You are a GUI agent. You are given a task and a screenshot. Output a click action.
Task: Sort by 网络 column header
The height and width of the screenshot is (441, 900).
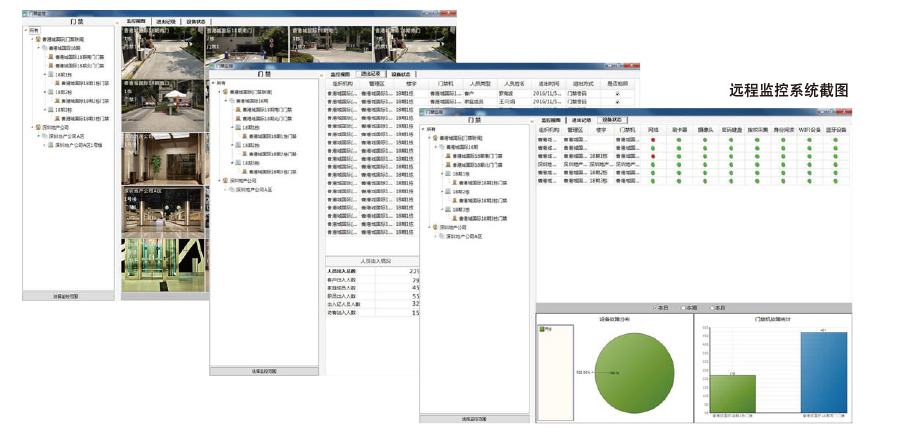[653, 130]
